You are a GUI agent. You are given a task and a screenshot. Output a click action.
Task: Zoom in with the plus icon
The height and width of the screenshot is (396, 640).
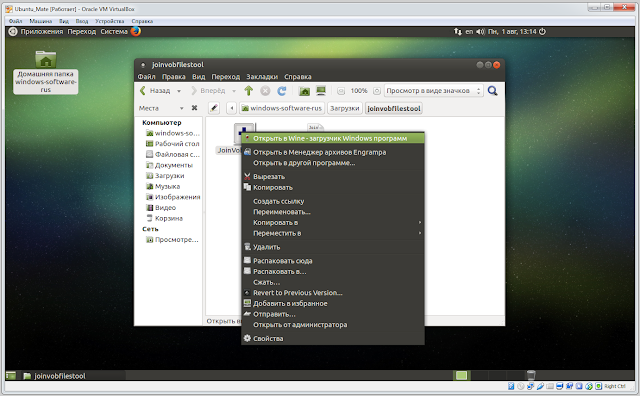click(x=377, y=91)
